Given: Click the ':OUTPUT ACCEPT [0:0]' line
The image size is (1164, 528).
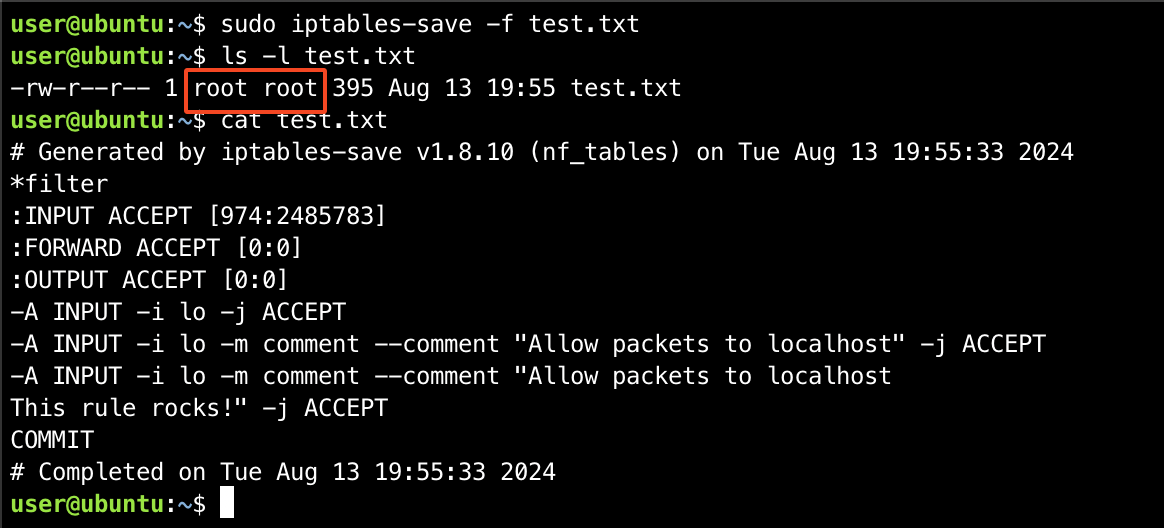Looking at the screenshot, I should 149,280.
